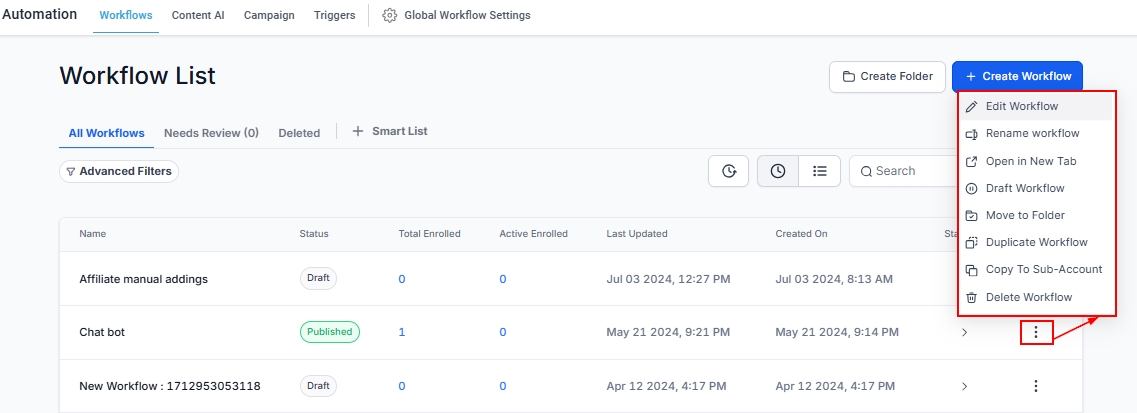Click the Total Enrolled count for Chat bot
Viewport: 1137px width, 413px height.
[402, 332]
